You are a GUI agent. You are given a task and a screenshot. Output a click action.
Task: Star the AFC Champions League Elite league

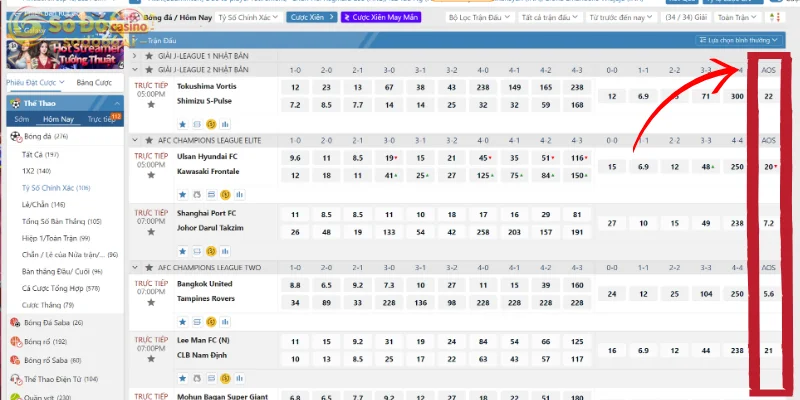tap(149, 140)
